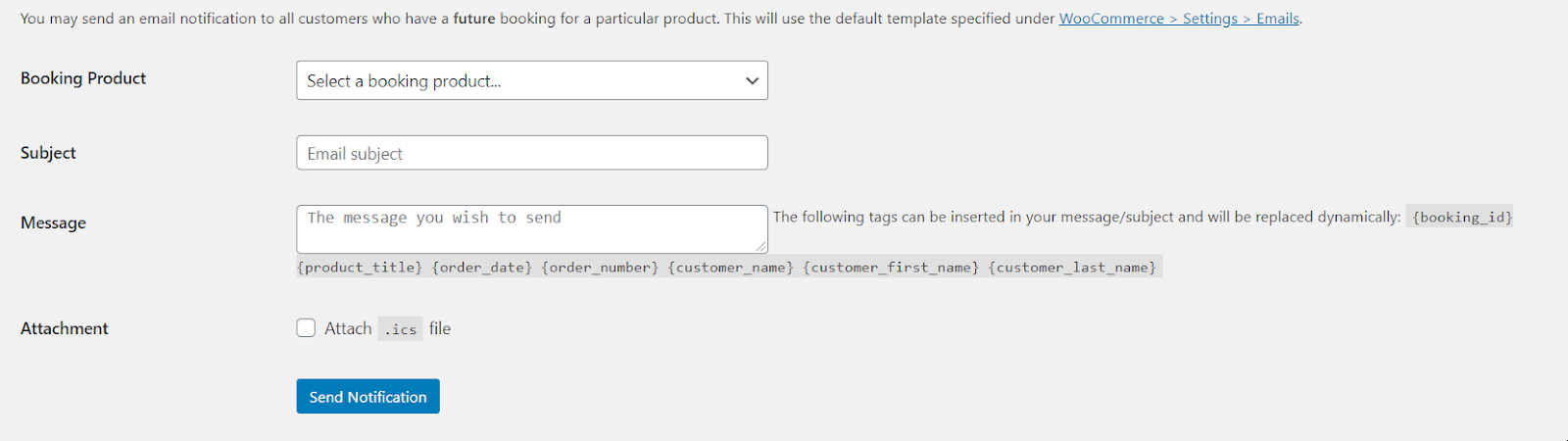Click the Attachment row label
This screenshot has width=1568, height=441.
65,328
